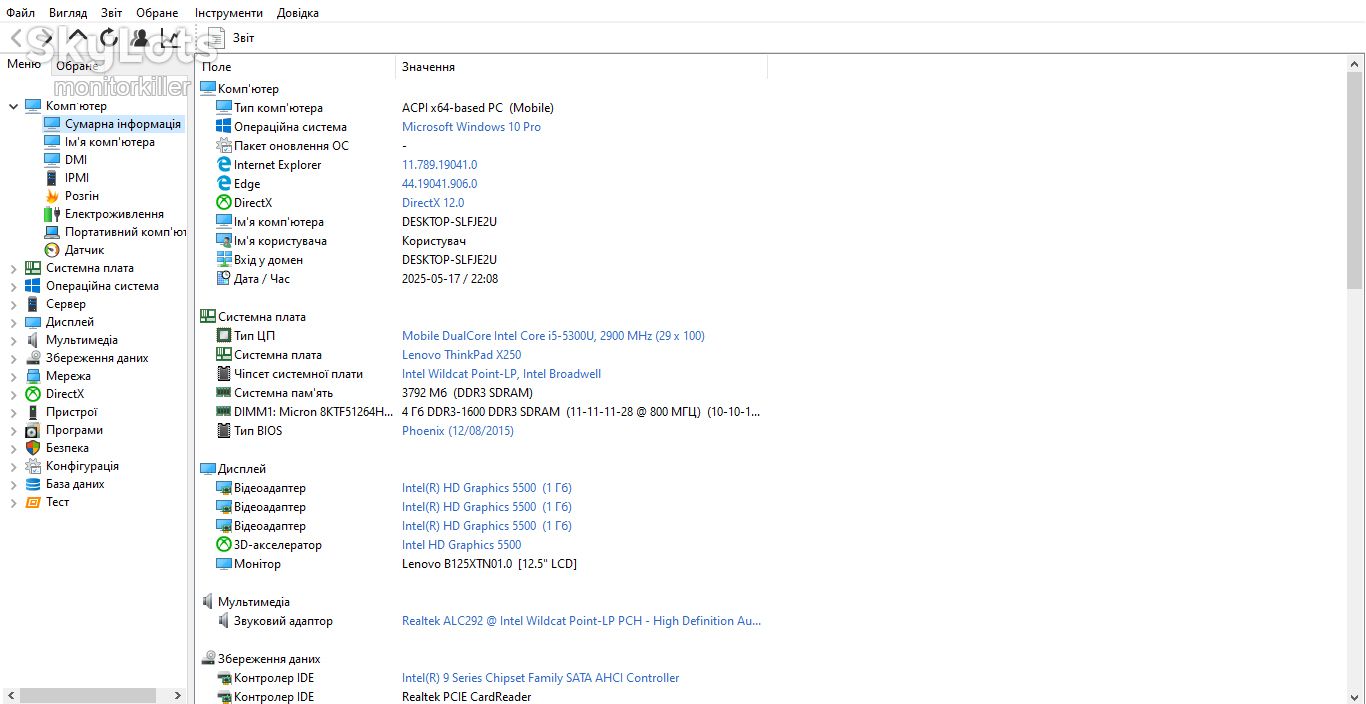The height and width of the screenshot is (704, 1366).
Task: Expand the Операційна система tree node
Action: [x=13, y=286]
